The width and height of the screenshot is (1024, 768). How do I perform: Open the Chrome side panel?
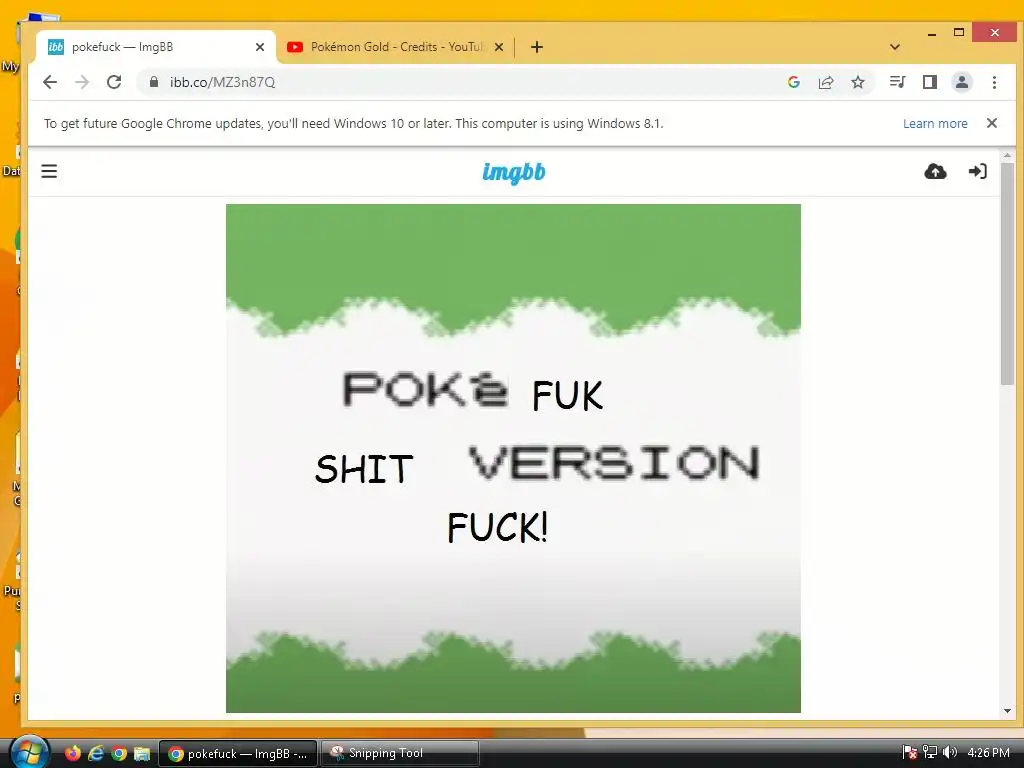[929, 82]
